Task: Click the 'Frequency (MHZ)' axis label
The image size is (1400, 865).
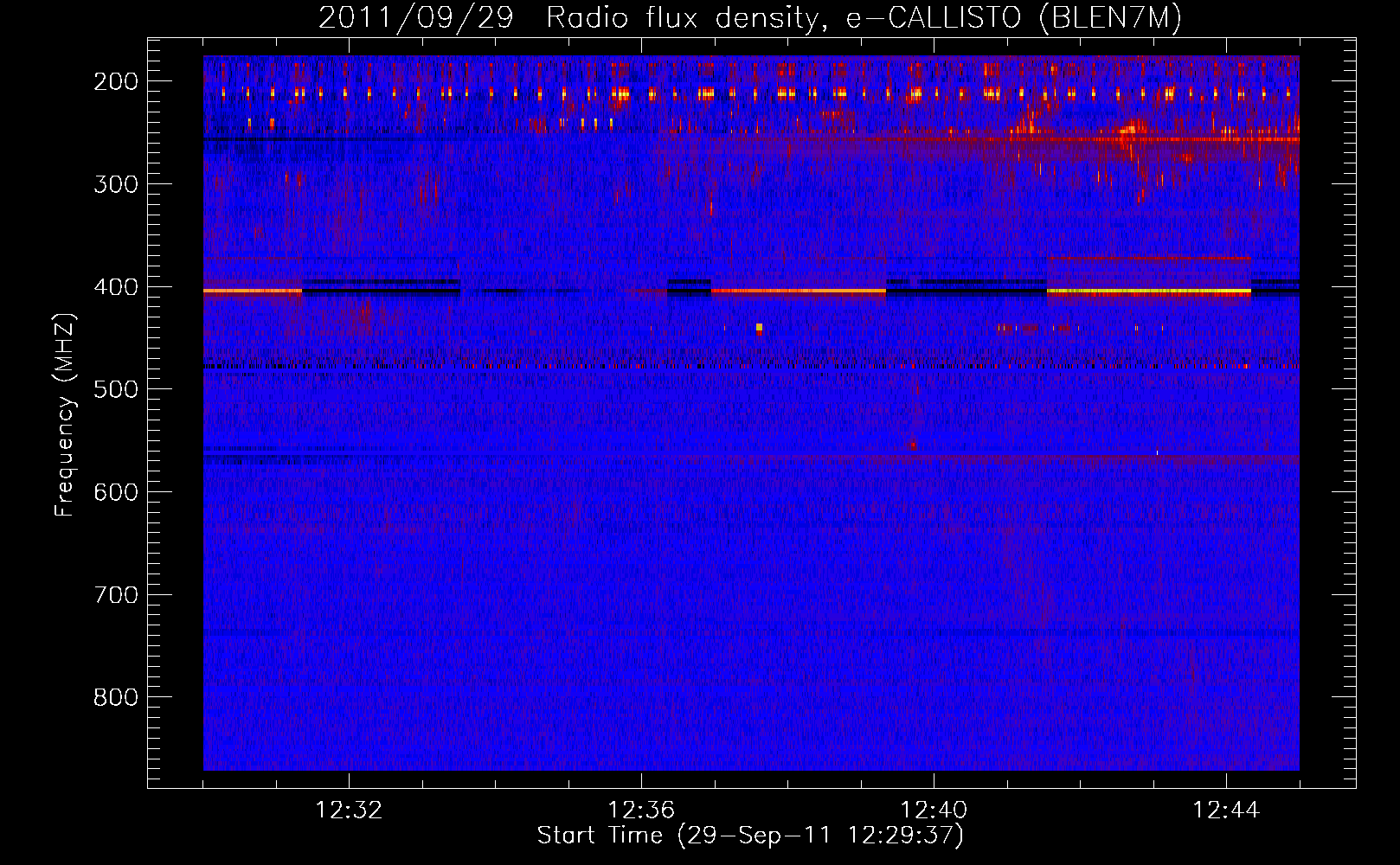Action: point(65,414)
